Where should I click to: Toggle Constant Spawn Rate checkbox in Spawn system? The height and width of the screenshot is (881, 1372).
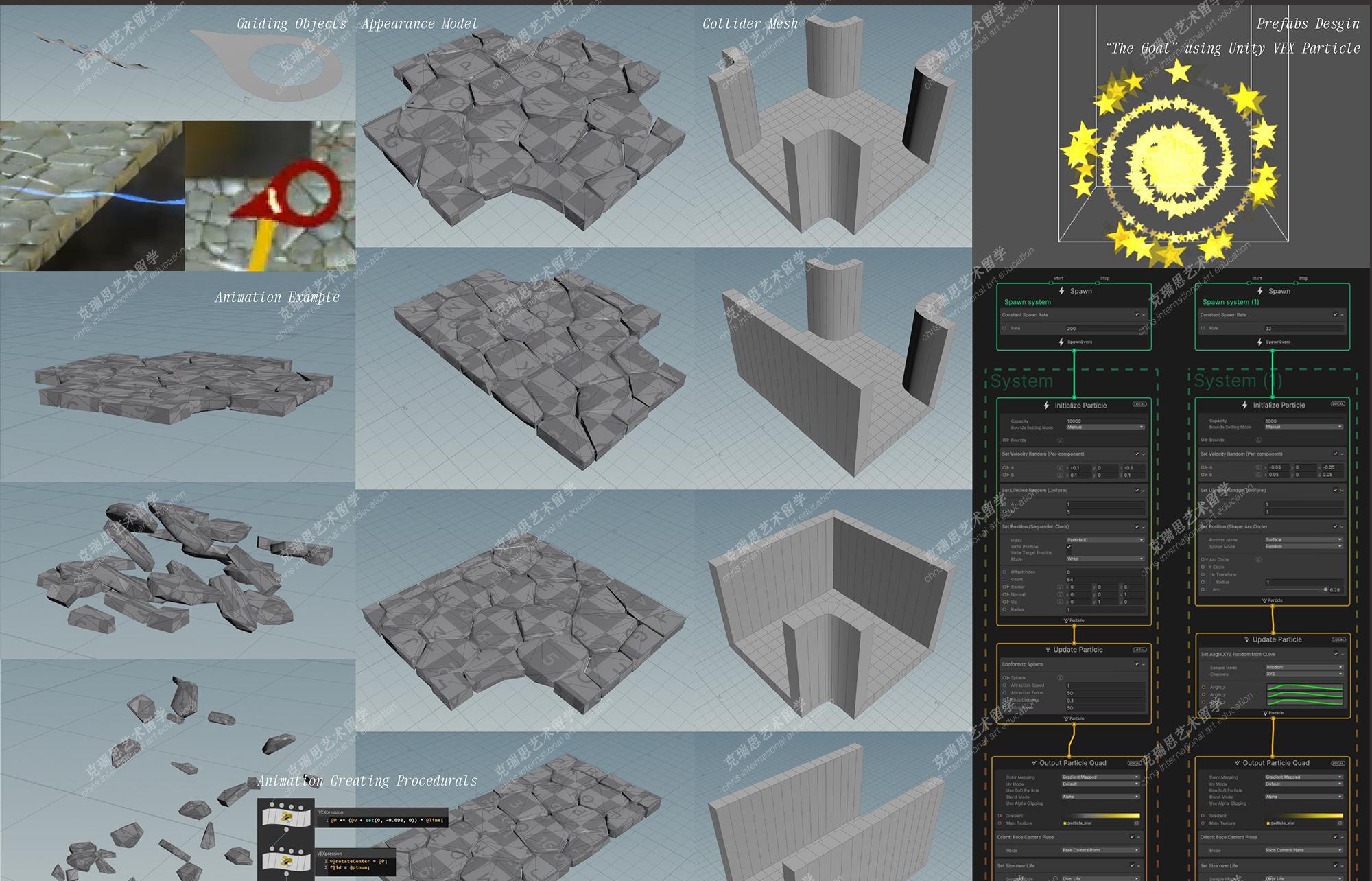tap(1137, 314)
